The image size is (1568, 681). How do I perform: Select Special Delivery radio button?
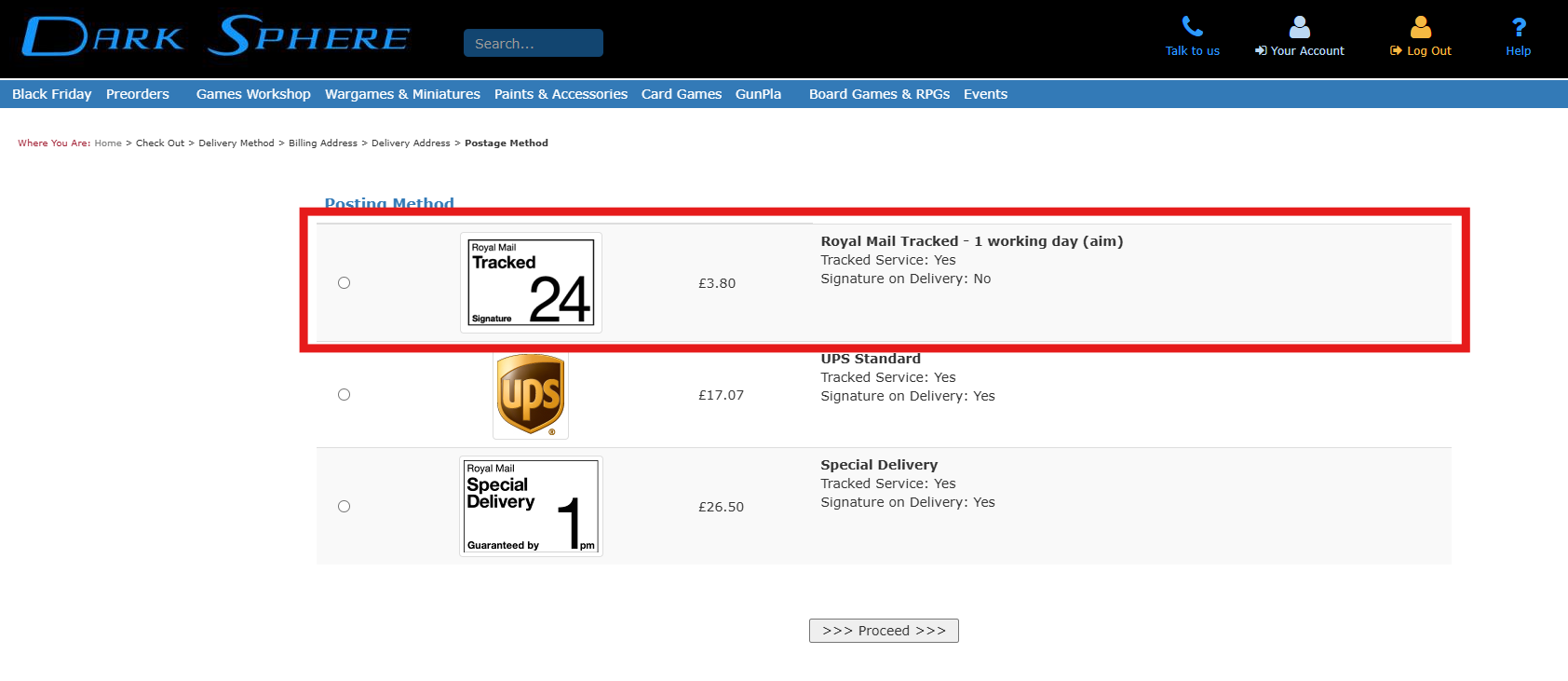344,506
